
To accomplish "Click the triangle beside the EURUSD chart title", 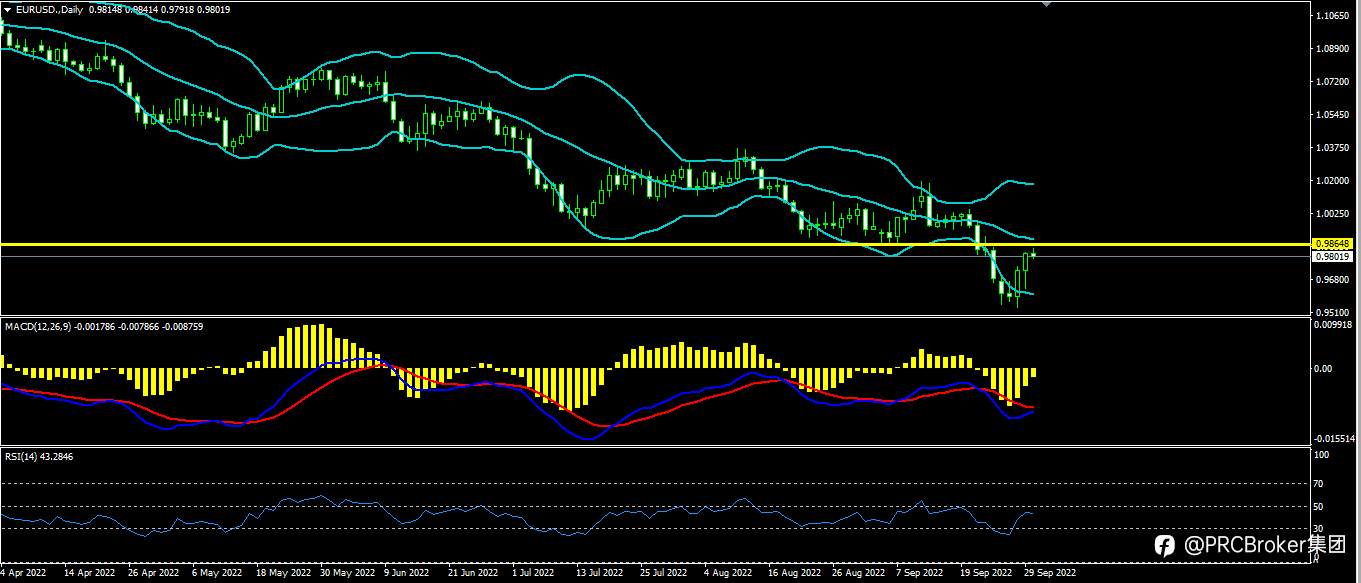I will click(7, 9).
